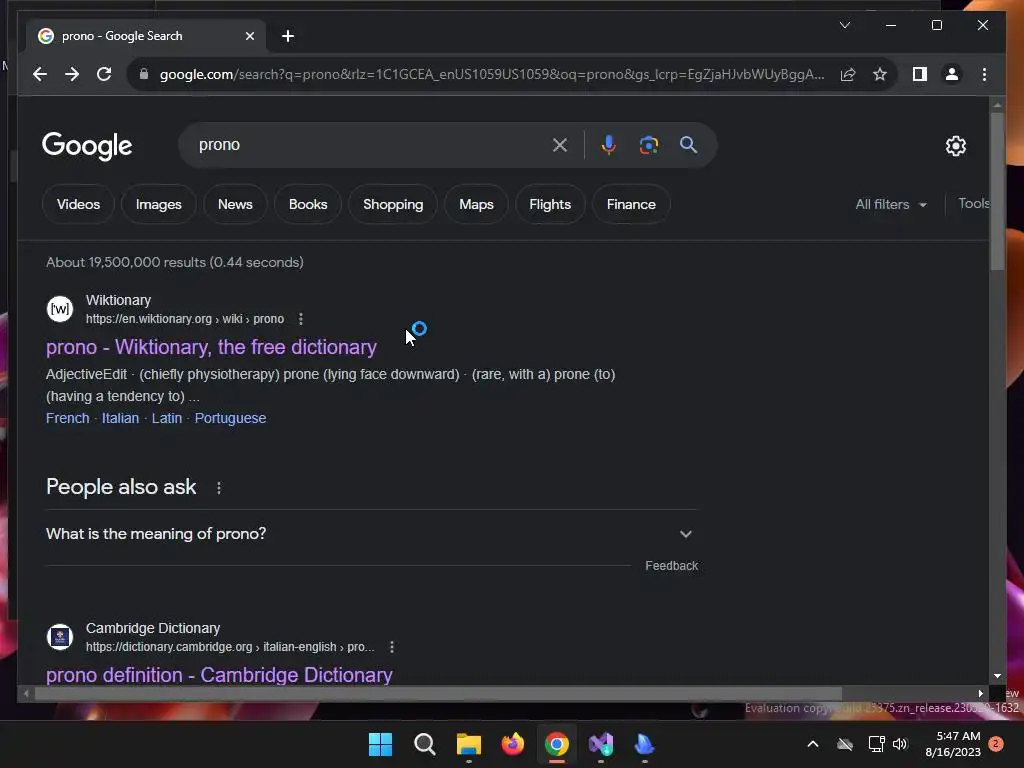This screenshot has height=768, width=1024.
Task: Go back to previous page
Action: click(40, 74)
